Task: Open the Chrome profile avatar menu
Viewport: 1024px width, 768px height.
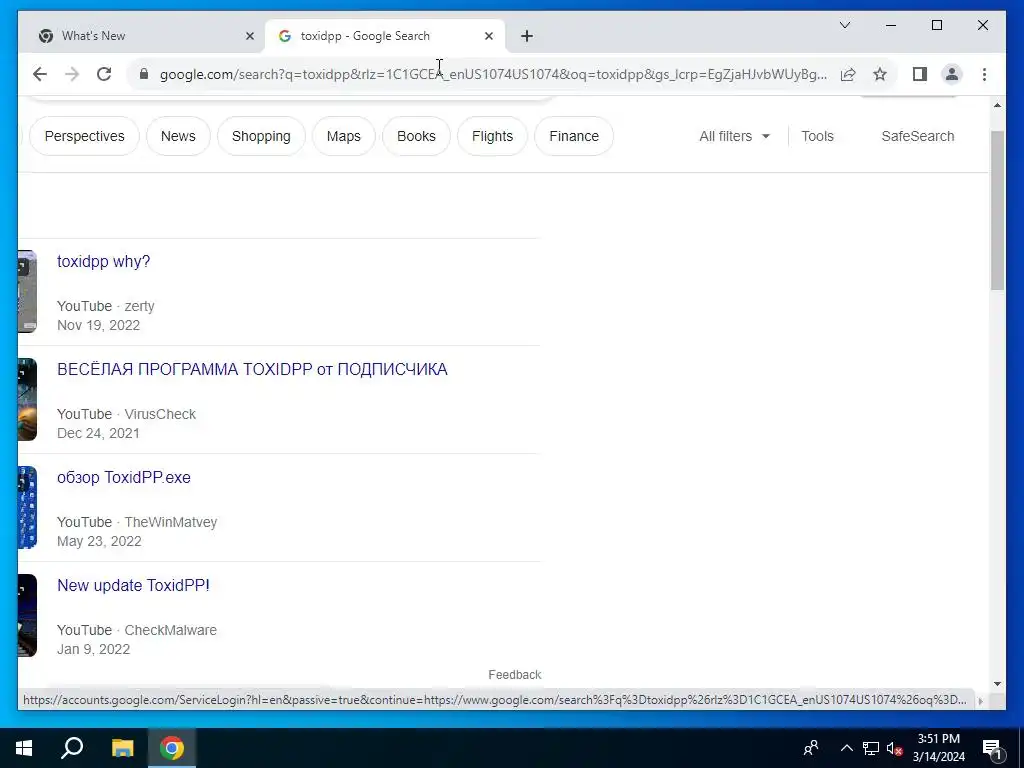Action: 952,74
